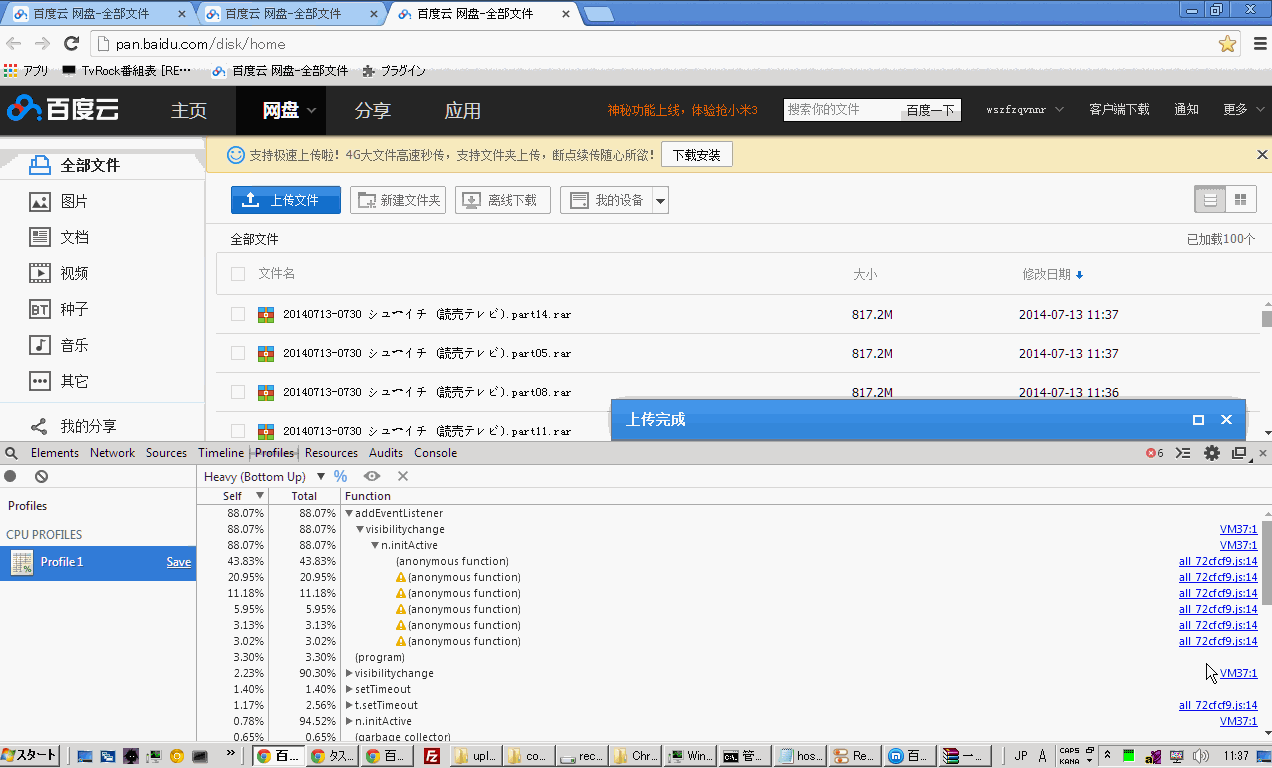The height and width of the screenshot is (768, 1272).
Task: Switch to the Network DevTools tab
Action: [112, 453]
